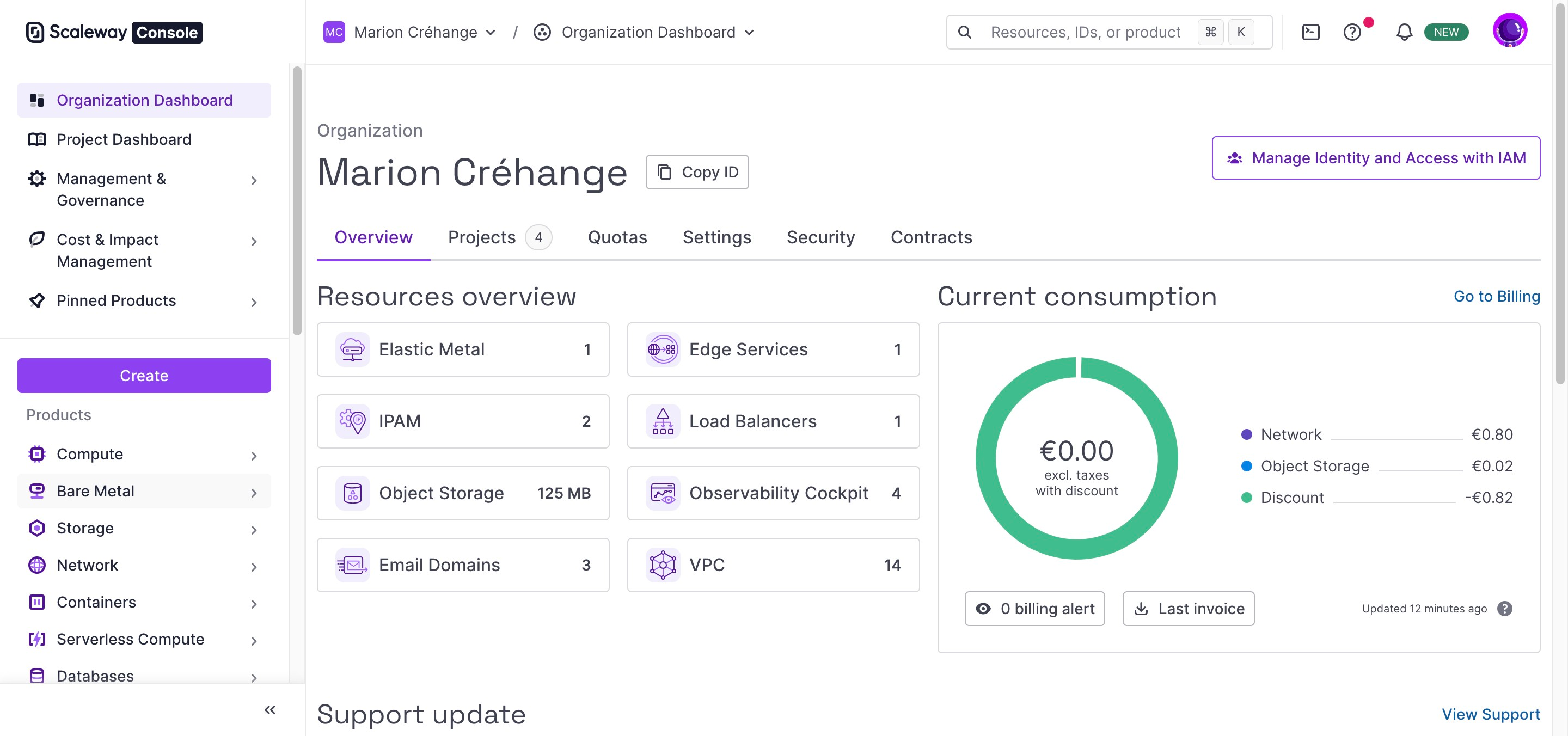Click the Elastic Metal resource icon

coord(352,349)
